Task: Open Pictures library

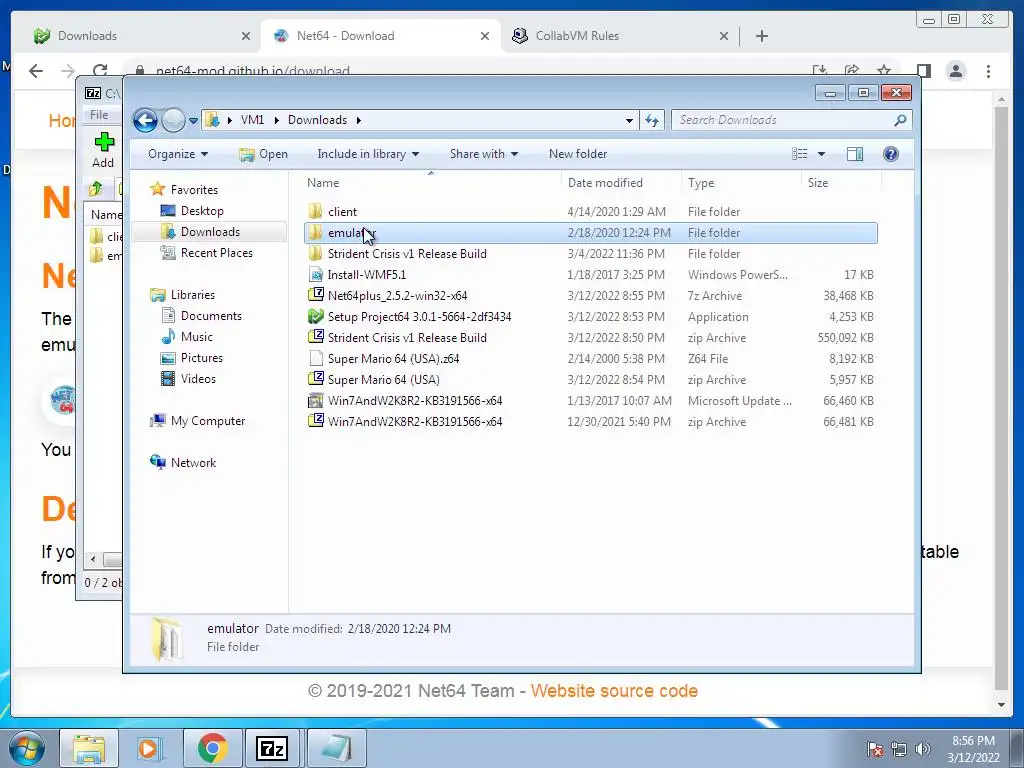Action: 201,358
